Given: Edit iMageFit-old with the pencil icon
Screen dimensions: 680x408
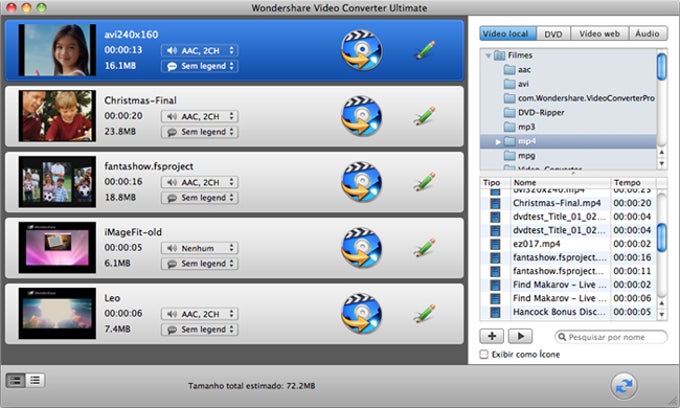Looking at the screenshot, I should [x=425, y=247].
